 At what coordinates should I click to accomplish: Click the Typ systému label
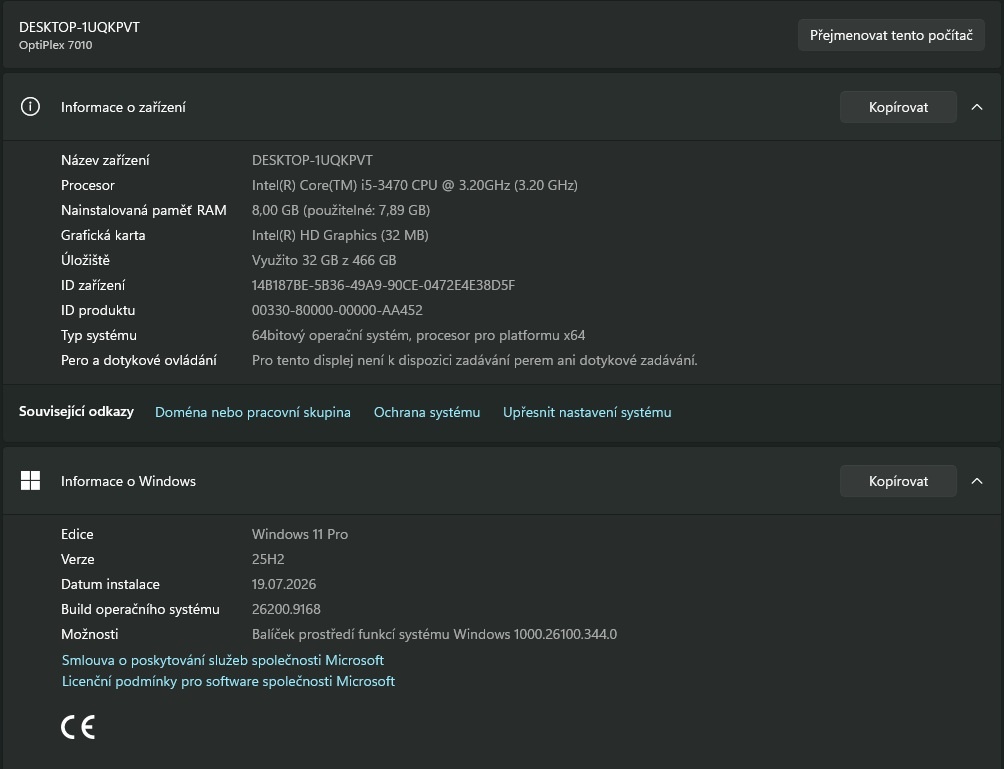98,336
